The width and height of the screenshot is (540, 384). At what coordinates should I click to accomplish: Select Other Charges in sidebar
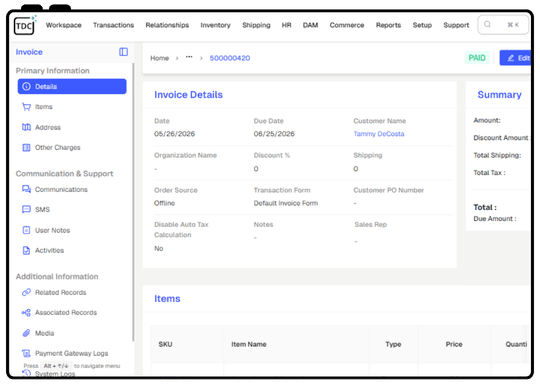(x=72, y=147)
